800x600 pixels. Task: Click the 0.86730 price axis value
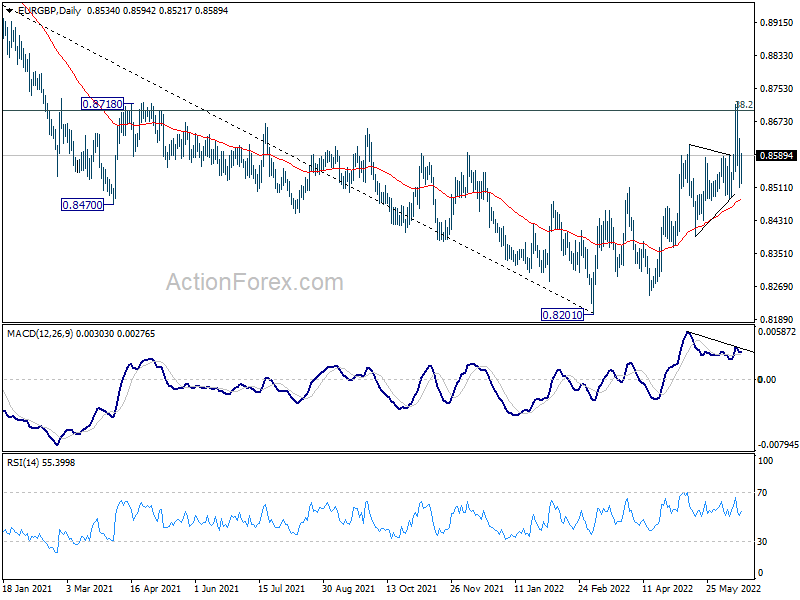coord(777,121)
